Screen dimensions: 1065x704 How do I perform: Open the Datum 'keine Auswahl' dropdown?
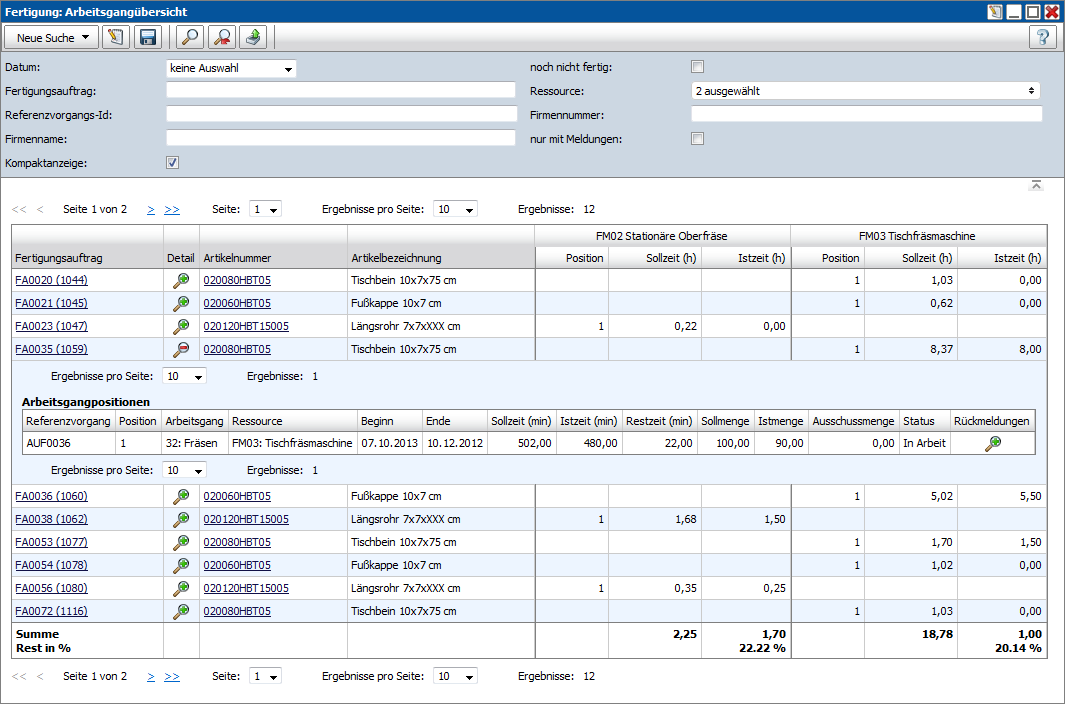pyautogui.click(x=231, y=69)
